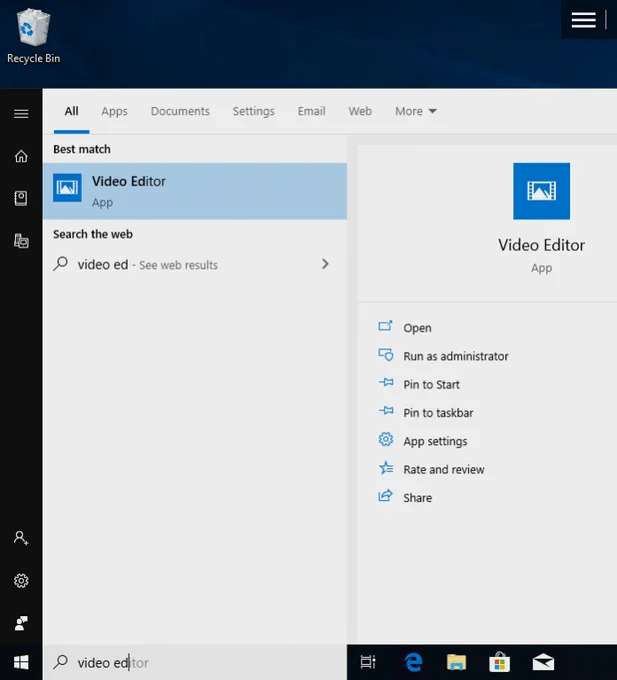Open Microsoft Store from the taskbar

click(x=499, y=662)
